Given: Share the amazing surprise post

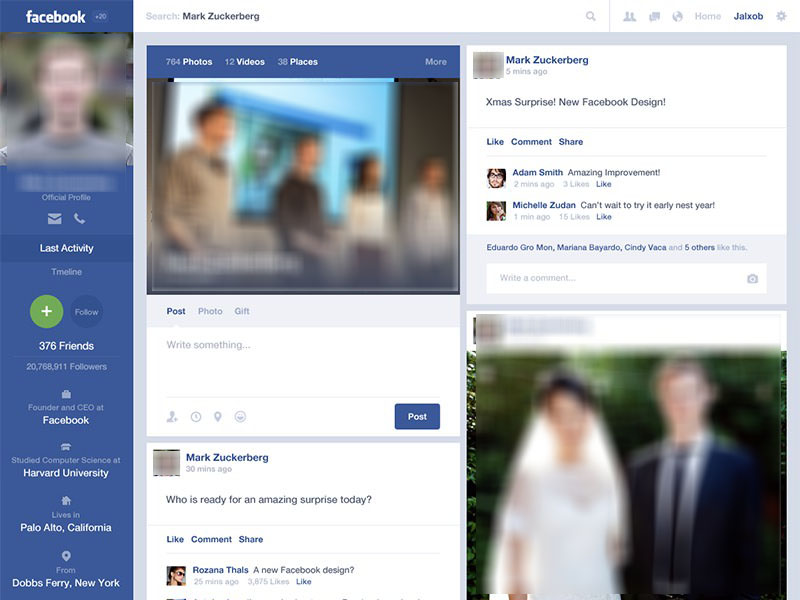Looking at the screenshot, I should pos(251,539).
